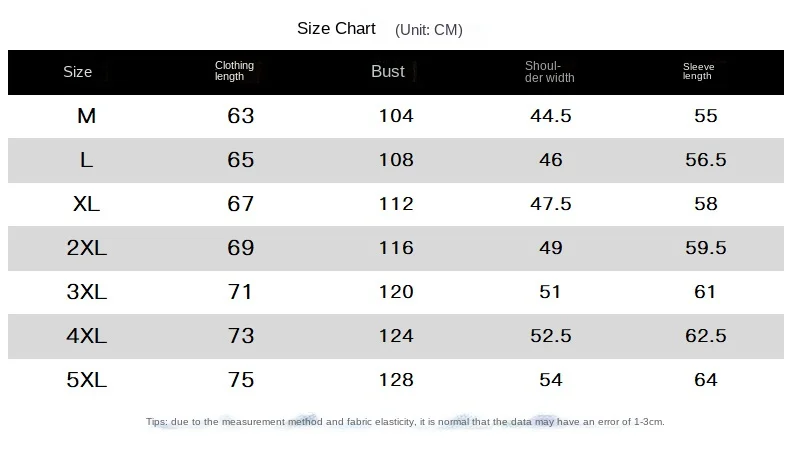Click the Sleeve length column header

click(698, 72)
